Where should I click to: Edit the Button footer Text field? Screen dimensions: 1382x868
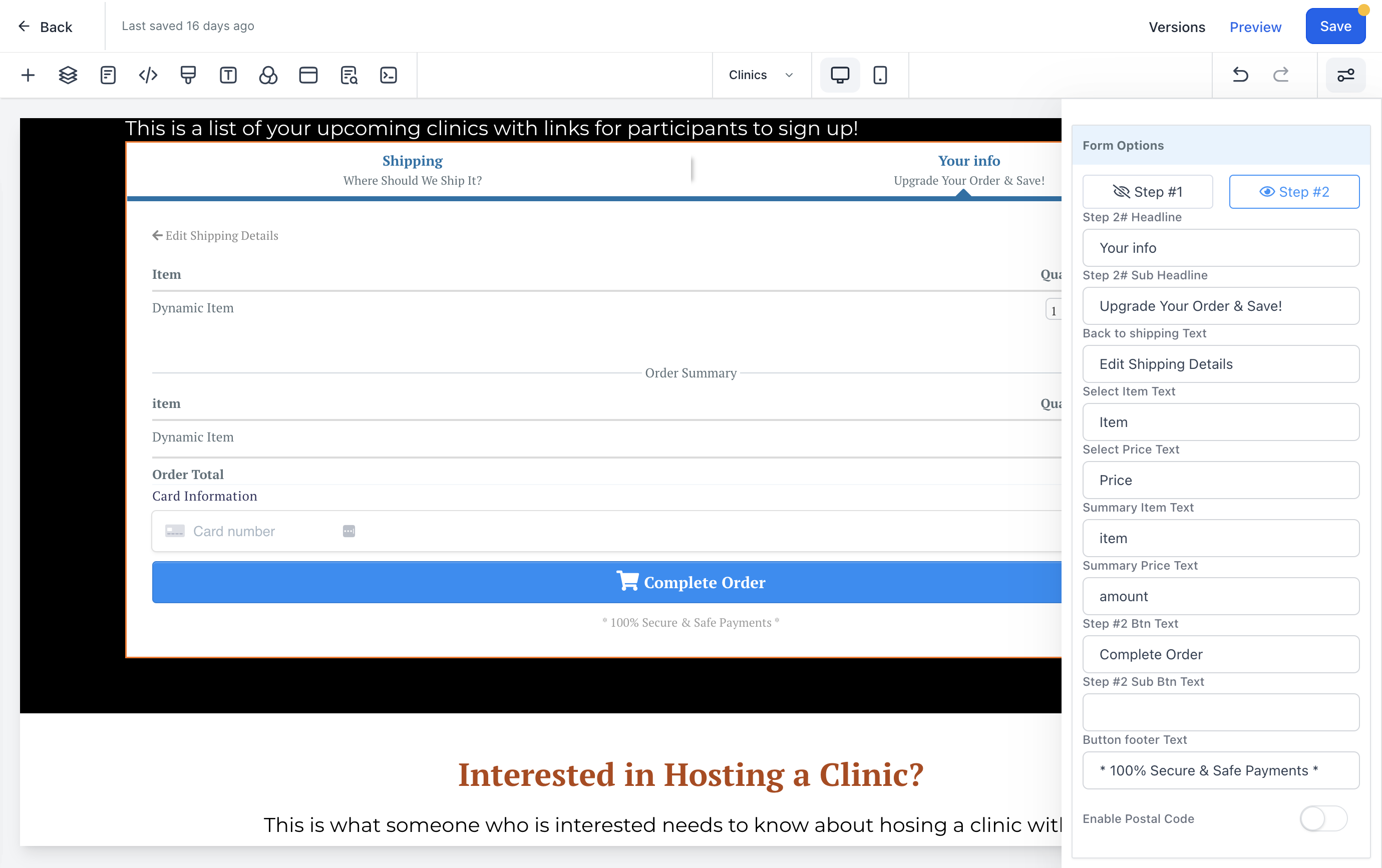click(1221, 770)
